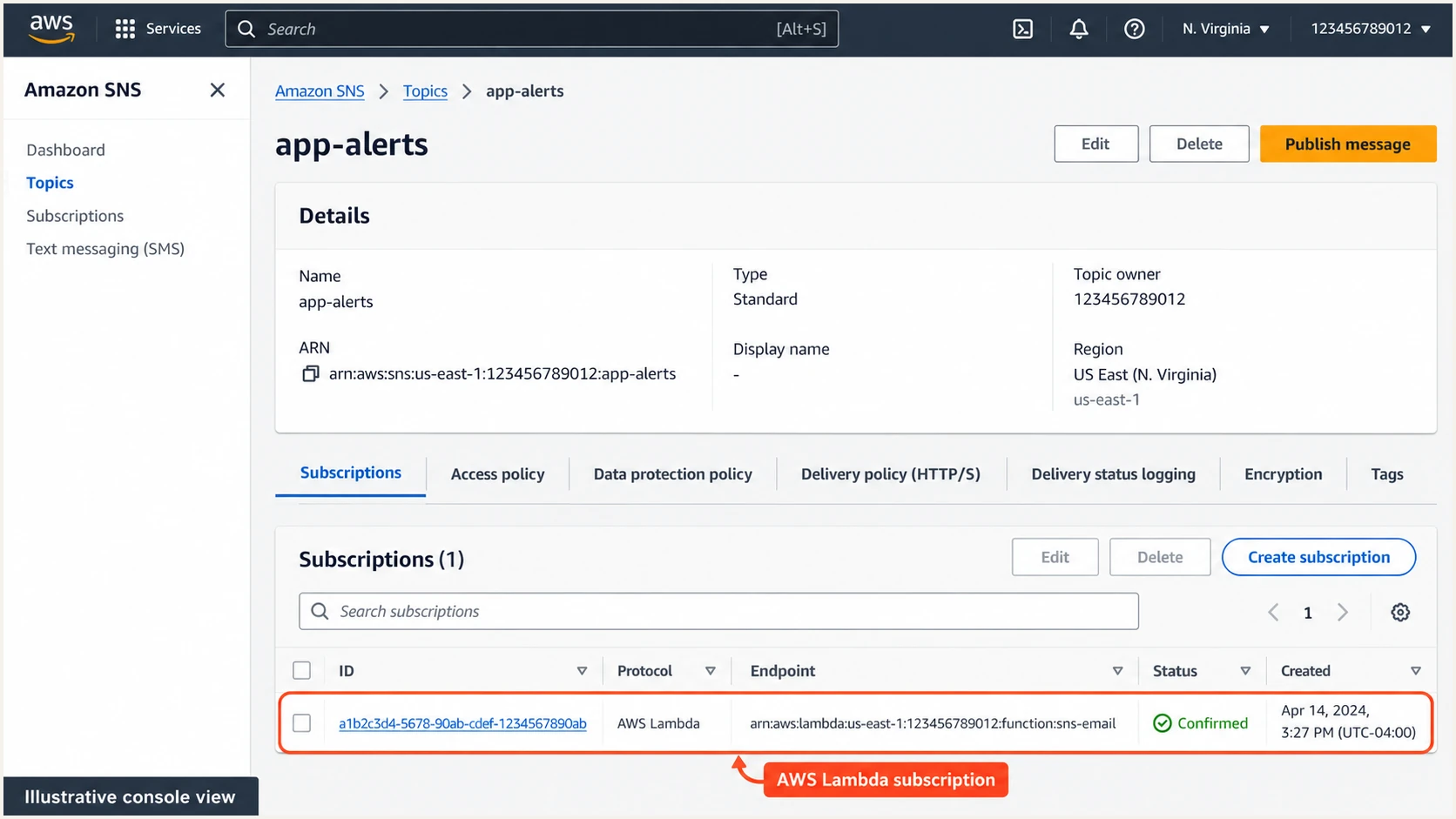Screen dimensions: 1456x819
Task: Click Topics breadcrumb link
Action: (x=425, y=91)
